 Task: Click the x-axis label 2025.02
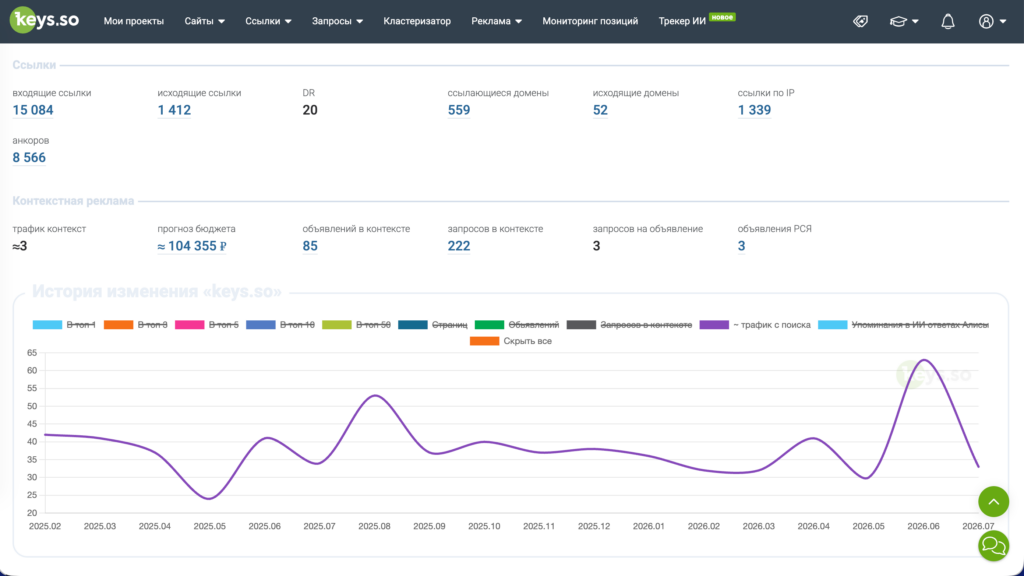coord(45,526)
